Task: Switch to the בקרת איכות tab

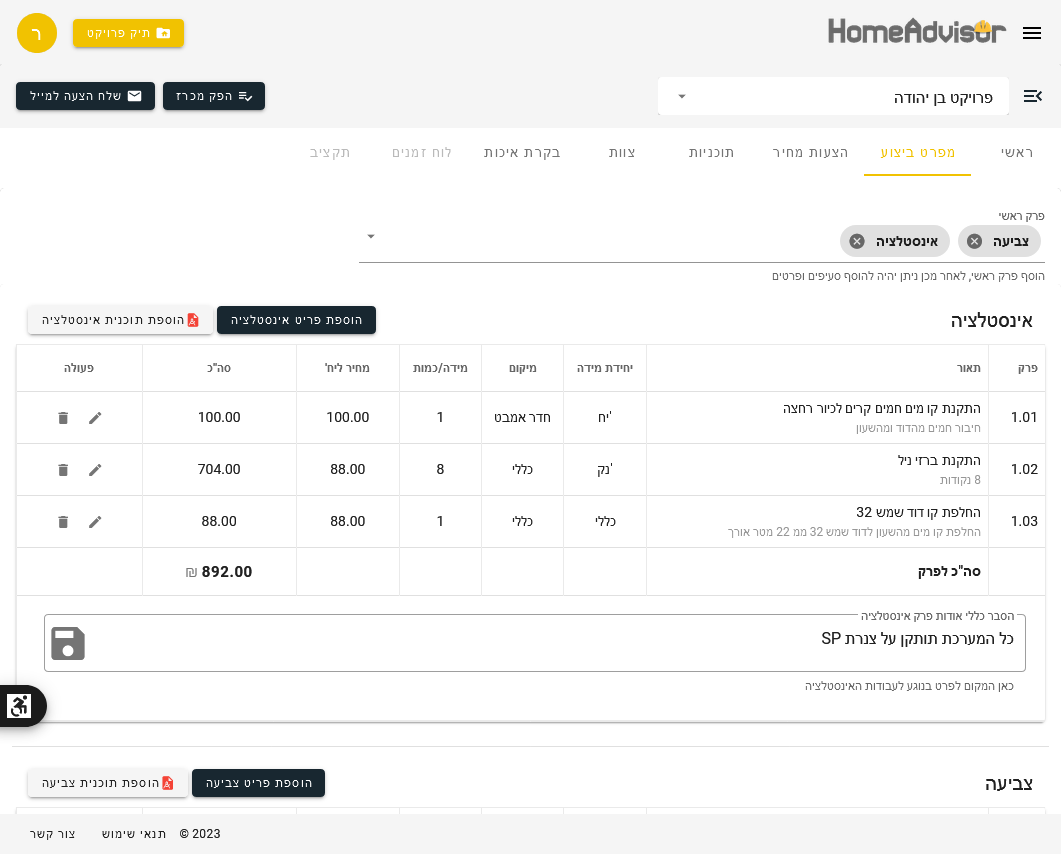Action: coord(522,153)
